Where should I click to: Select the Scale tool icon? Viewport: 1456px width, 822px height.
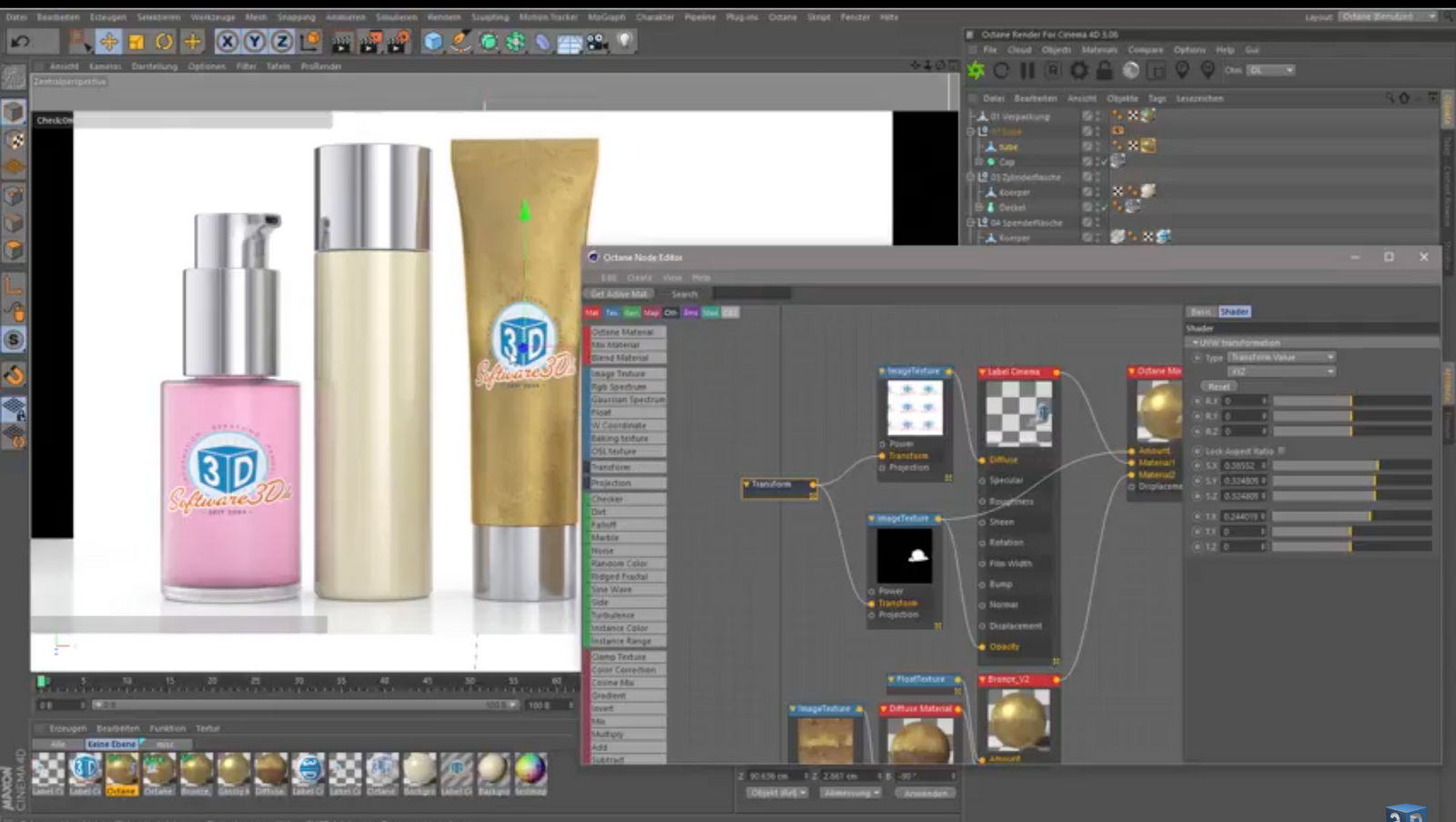[x=136, y=42]
